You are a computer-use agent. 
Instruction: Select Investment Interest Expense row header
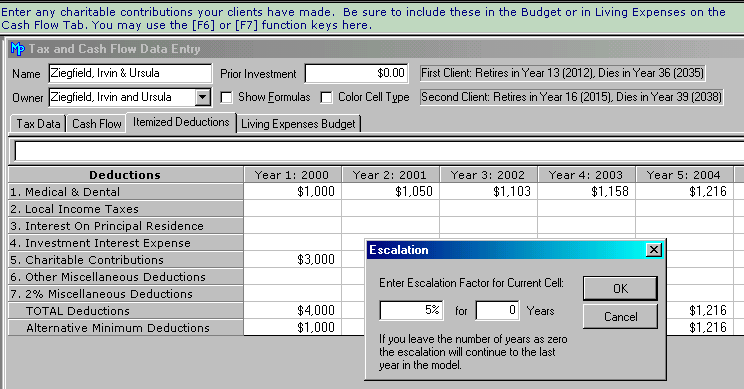click(126, 243)
